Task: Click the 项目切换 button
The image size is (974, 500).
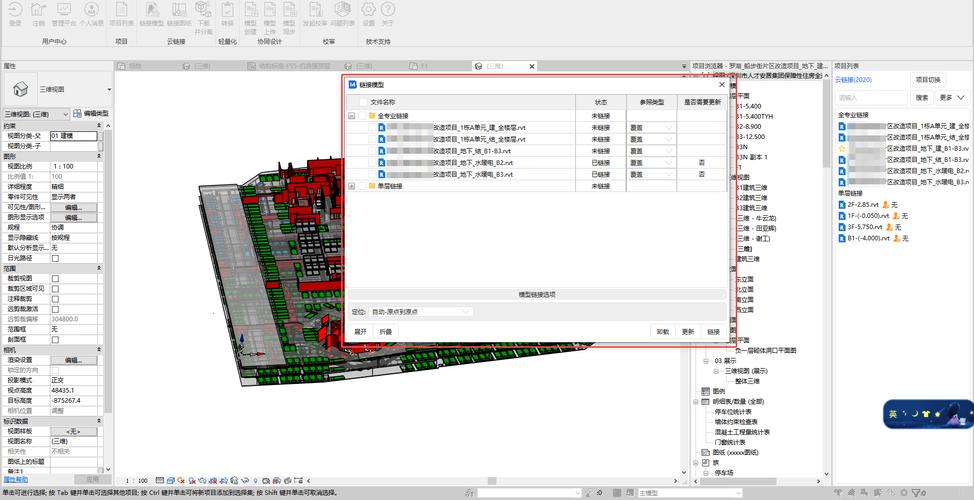Action: pyautogui.click(x=927, y=80)
